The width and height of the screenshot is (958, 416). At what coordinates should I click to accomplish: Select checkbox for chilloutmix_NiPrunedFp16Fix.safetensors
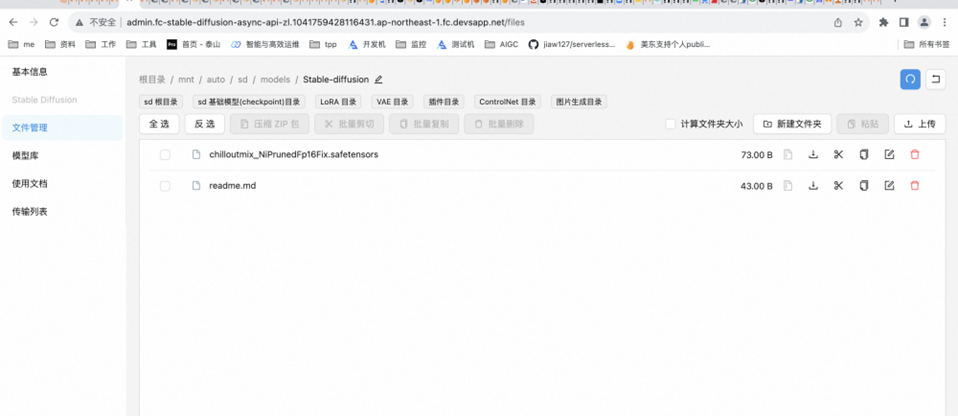click(165, 155)
